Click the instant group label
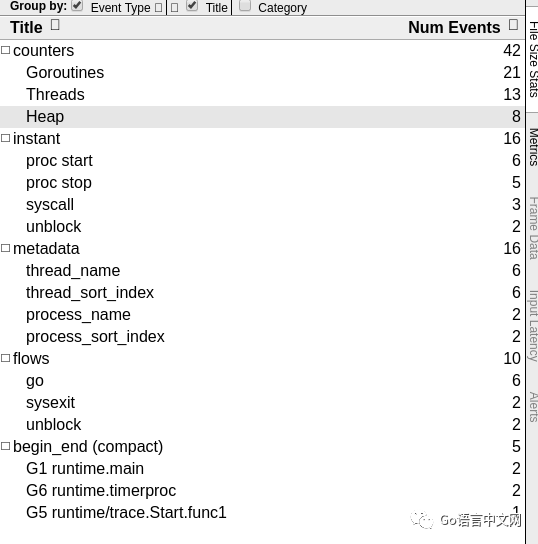This screenshot has width=538, height=544. pos(36,138)
